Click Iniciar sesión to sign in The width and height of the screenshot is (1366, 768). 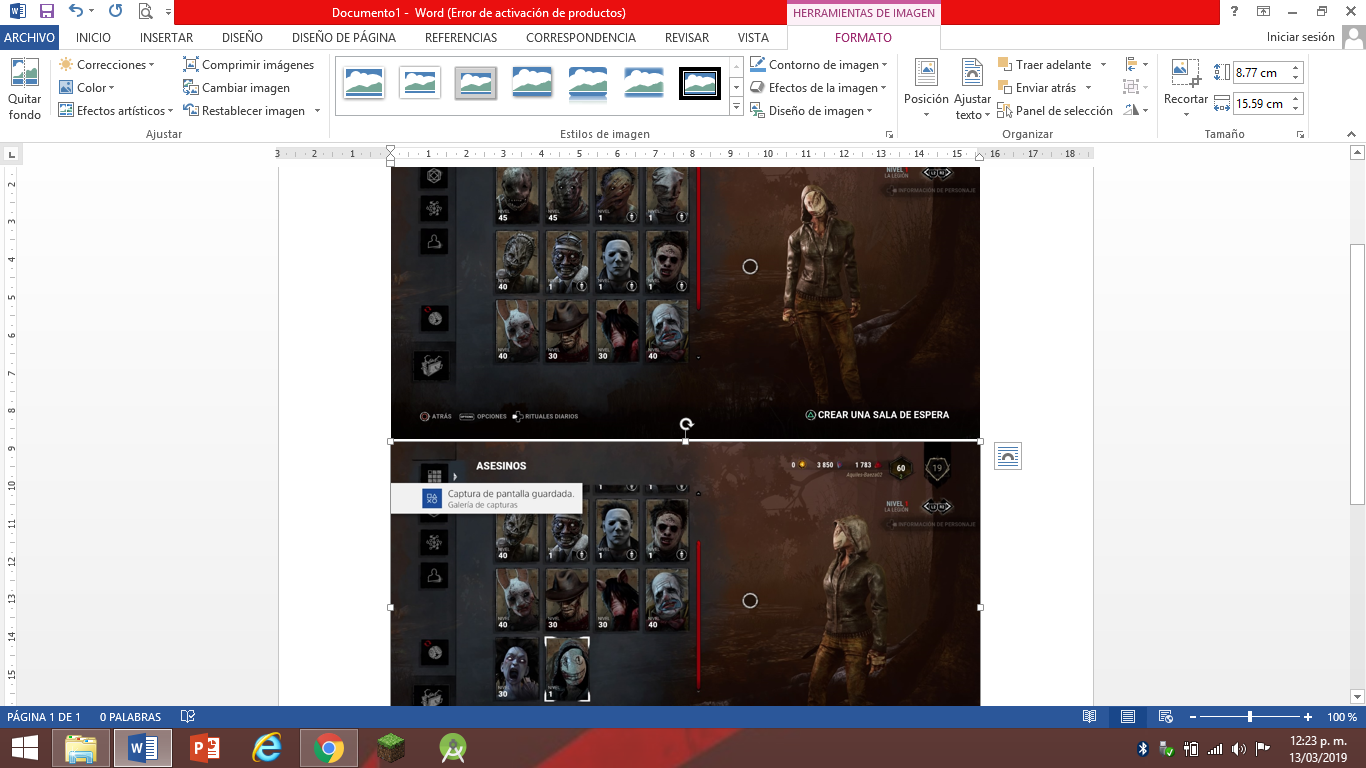pyautogui.click(x=1300, y=38)
